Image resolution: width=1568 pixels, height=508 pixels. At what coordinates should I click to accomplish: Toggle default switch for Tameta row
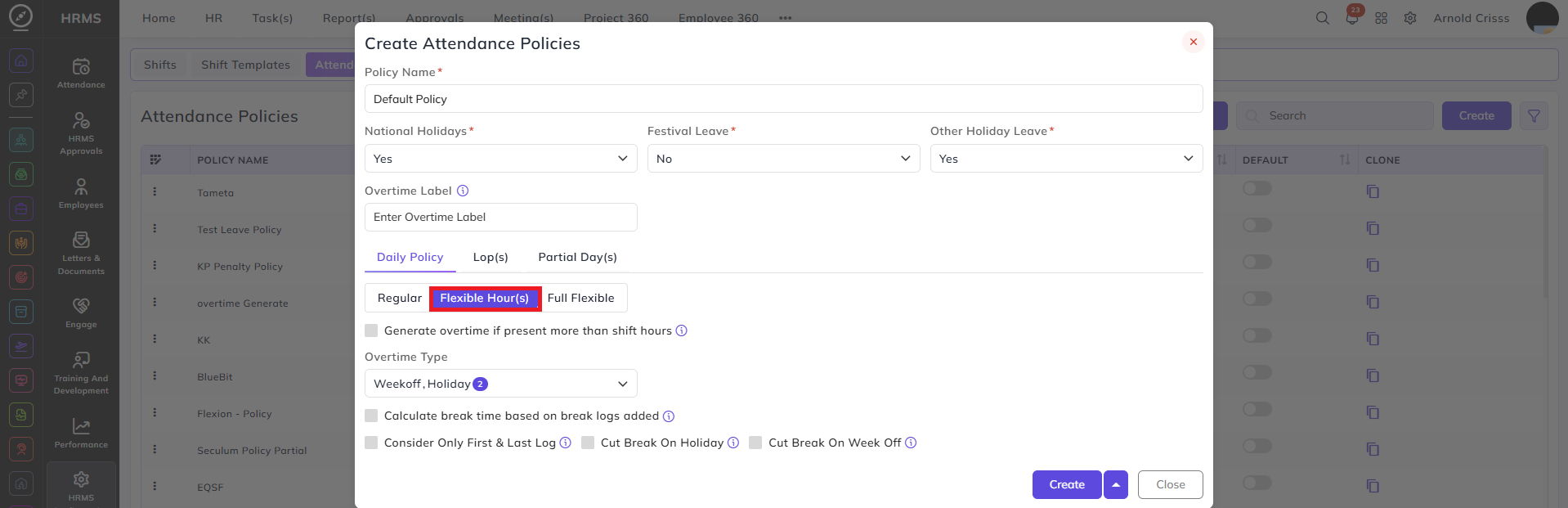(1257, 188)
